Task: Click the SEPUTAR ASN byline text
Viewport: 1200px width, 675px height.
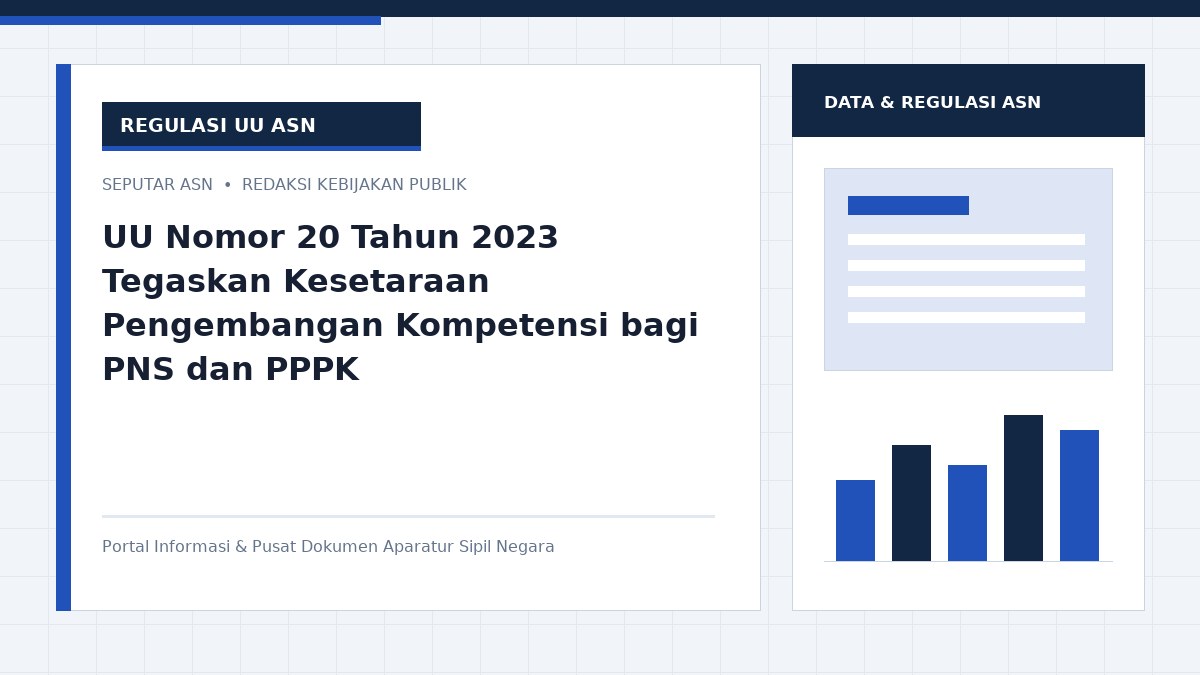Action: coord(157,185)
